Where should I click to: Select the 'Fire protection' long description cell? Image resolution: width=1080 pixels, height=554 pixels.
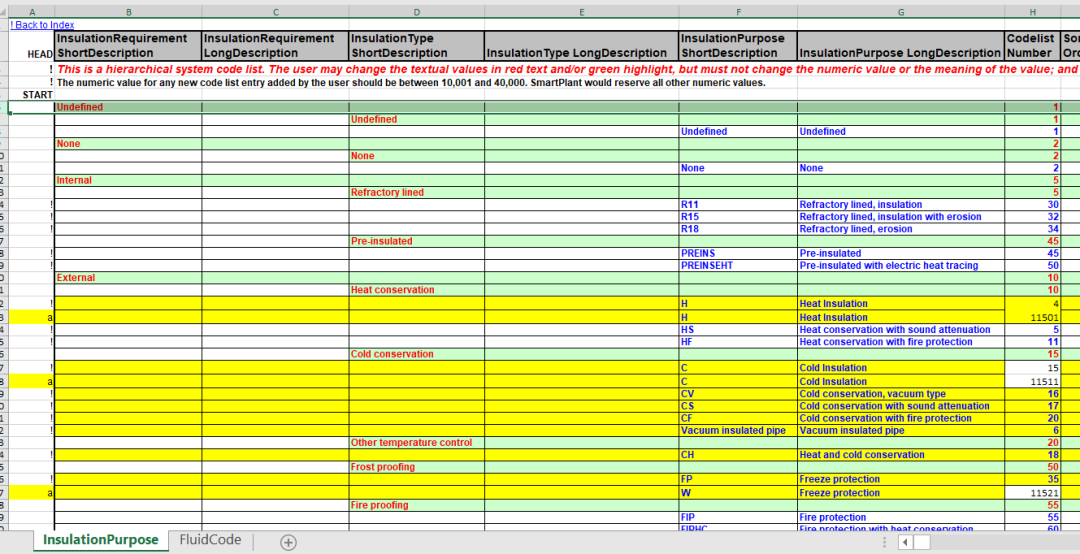pyautogui.click(x=901, y=517)
